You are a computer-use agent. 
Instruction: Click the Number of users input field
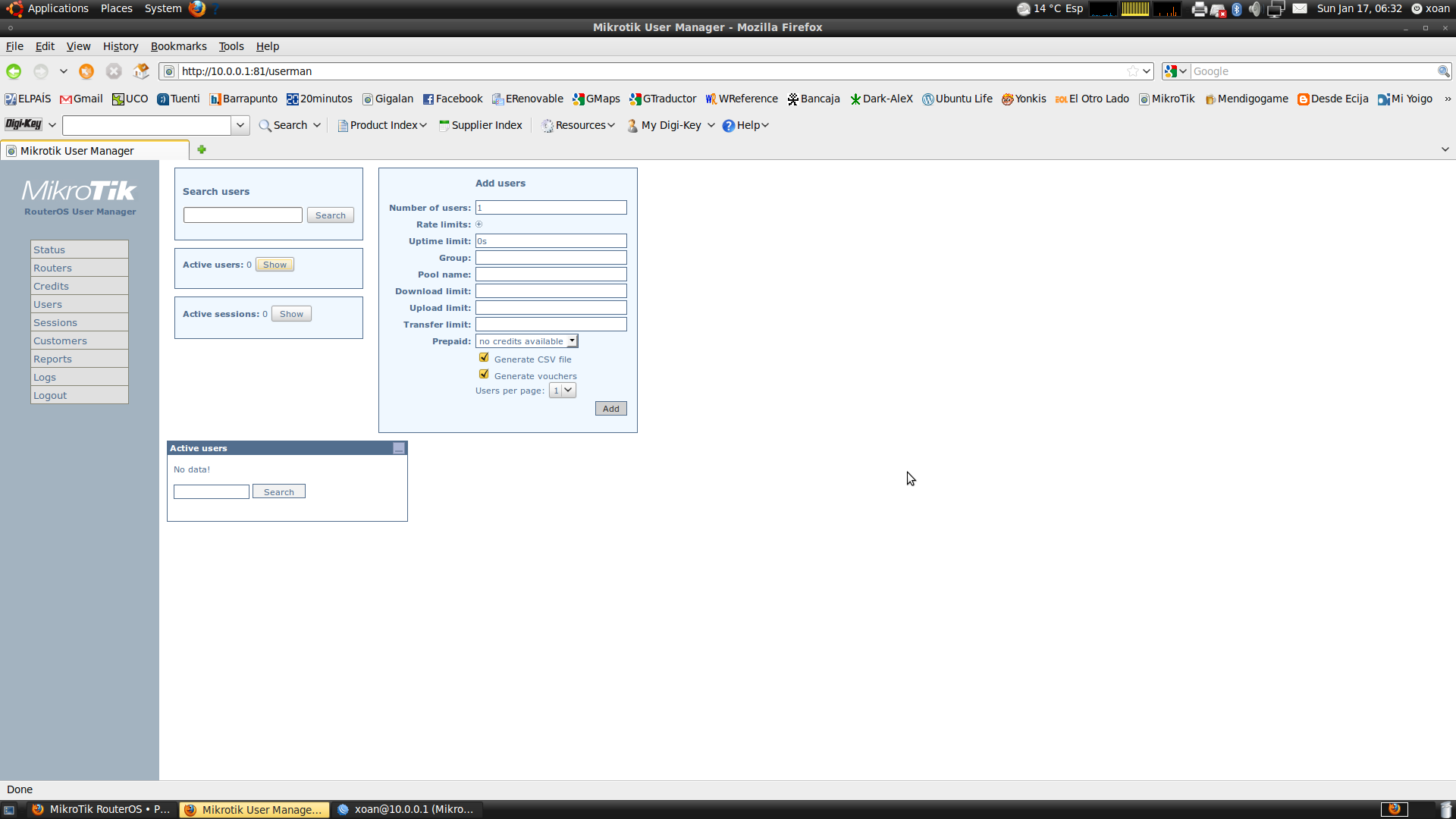coord(551,208)
